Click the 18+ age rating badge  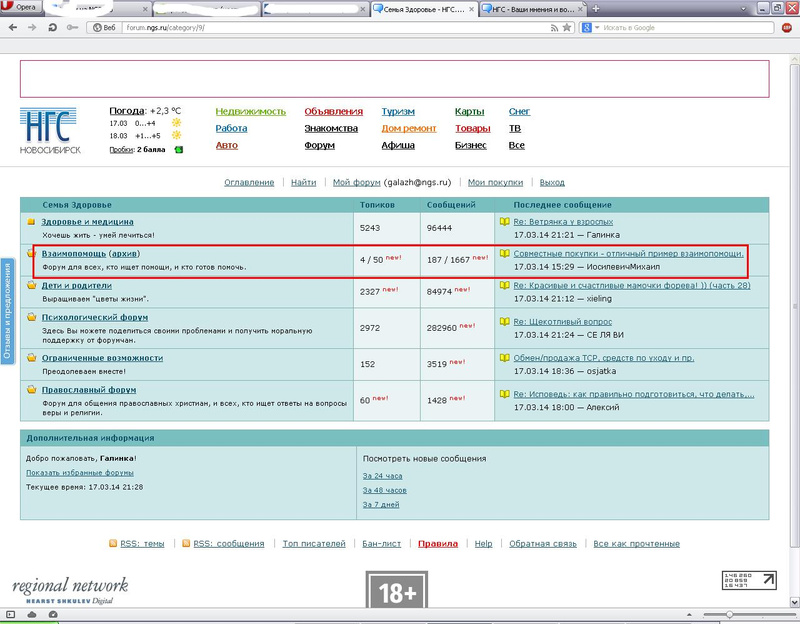(x=397, y=592)
